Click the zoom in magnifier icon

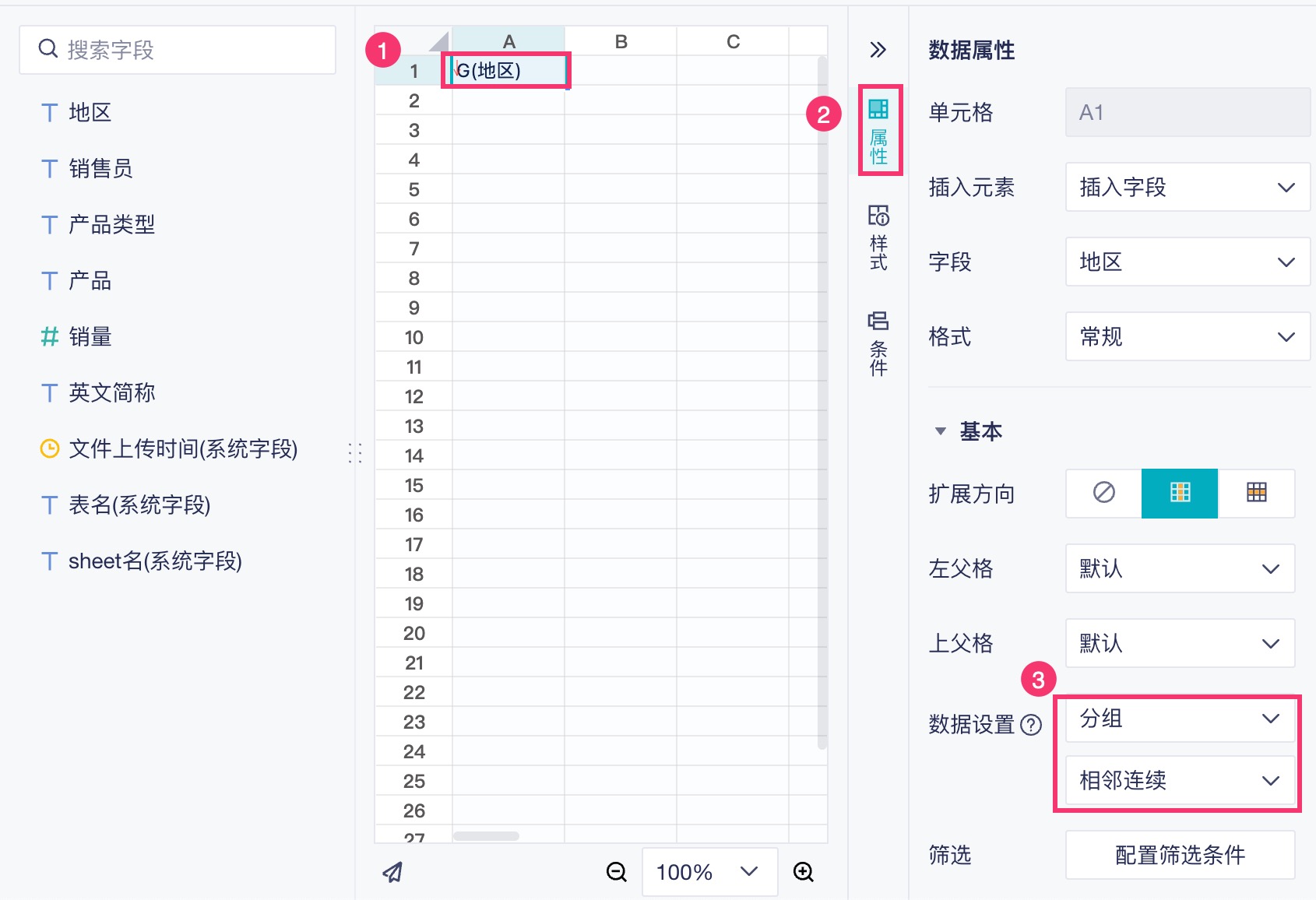803,872
